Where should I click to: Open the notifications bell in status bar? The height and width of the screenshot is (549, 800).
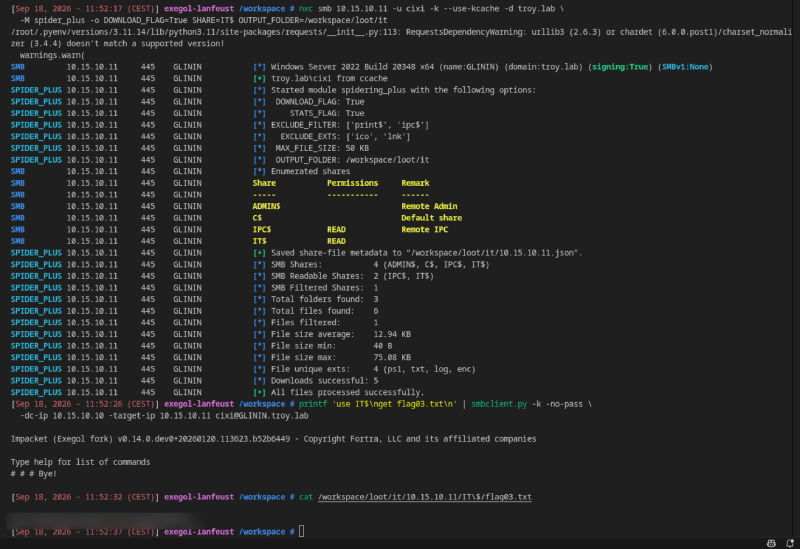(x=790, y=543)
